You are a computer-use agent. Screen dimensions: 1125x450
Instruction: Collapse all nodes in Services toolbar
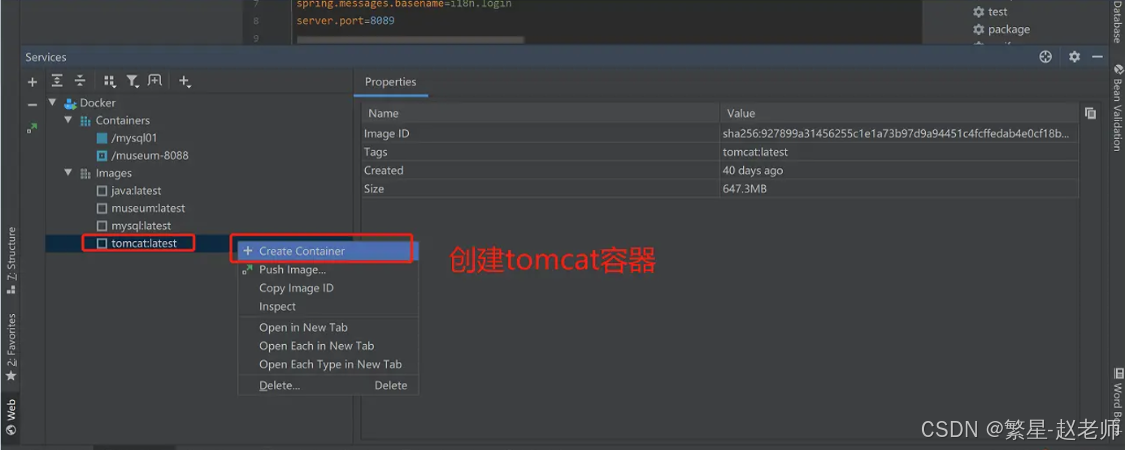point(80,81)
